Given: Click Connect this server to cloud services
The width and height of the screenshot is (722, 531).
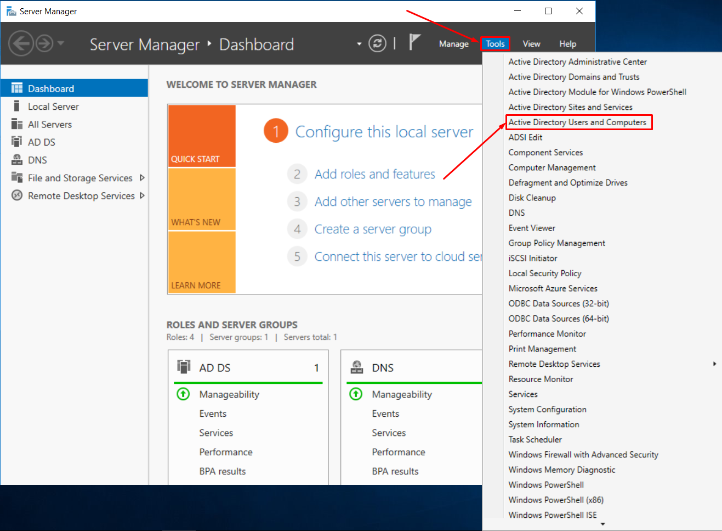Looking at the screenshot, I should [x=398, y=257].
